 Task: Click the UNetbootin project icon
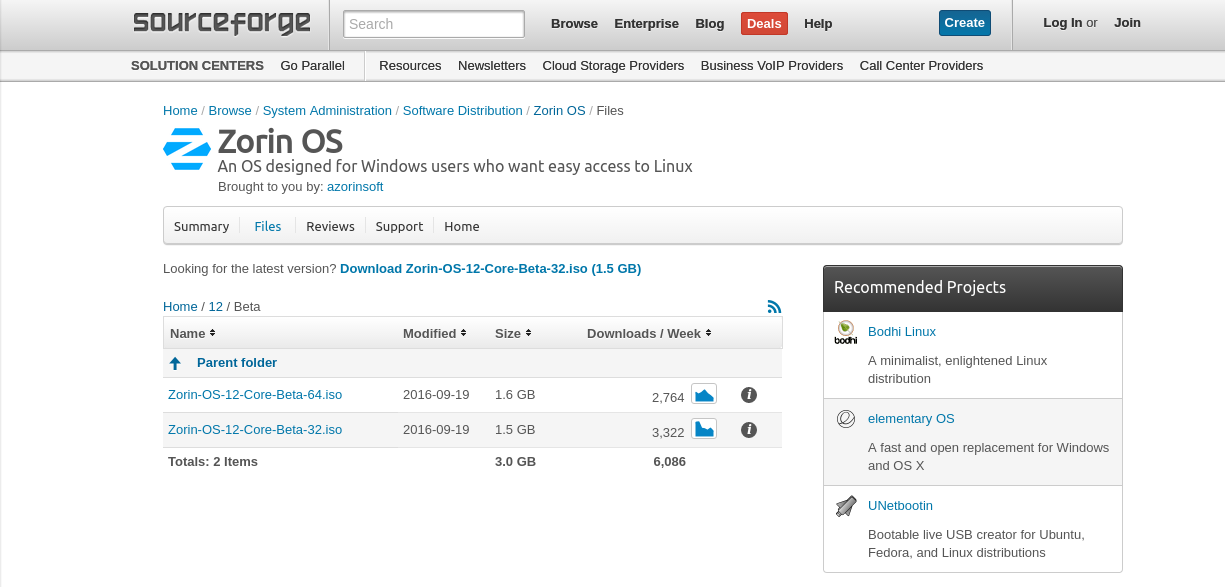click(x=846, y=506)
